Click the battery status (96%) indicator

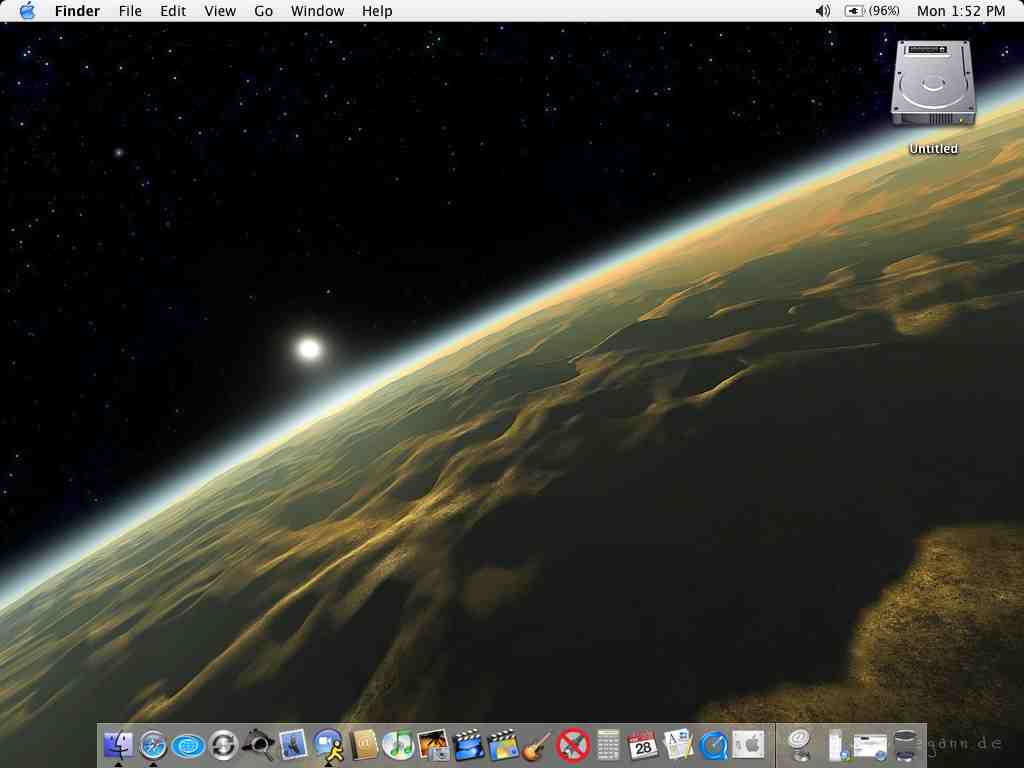coord(872,11)
